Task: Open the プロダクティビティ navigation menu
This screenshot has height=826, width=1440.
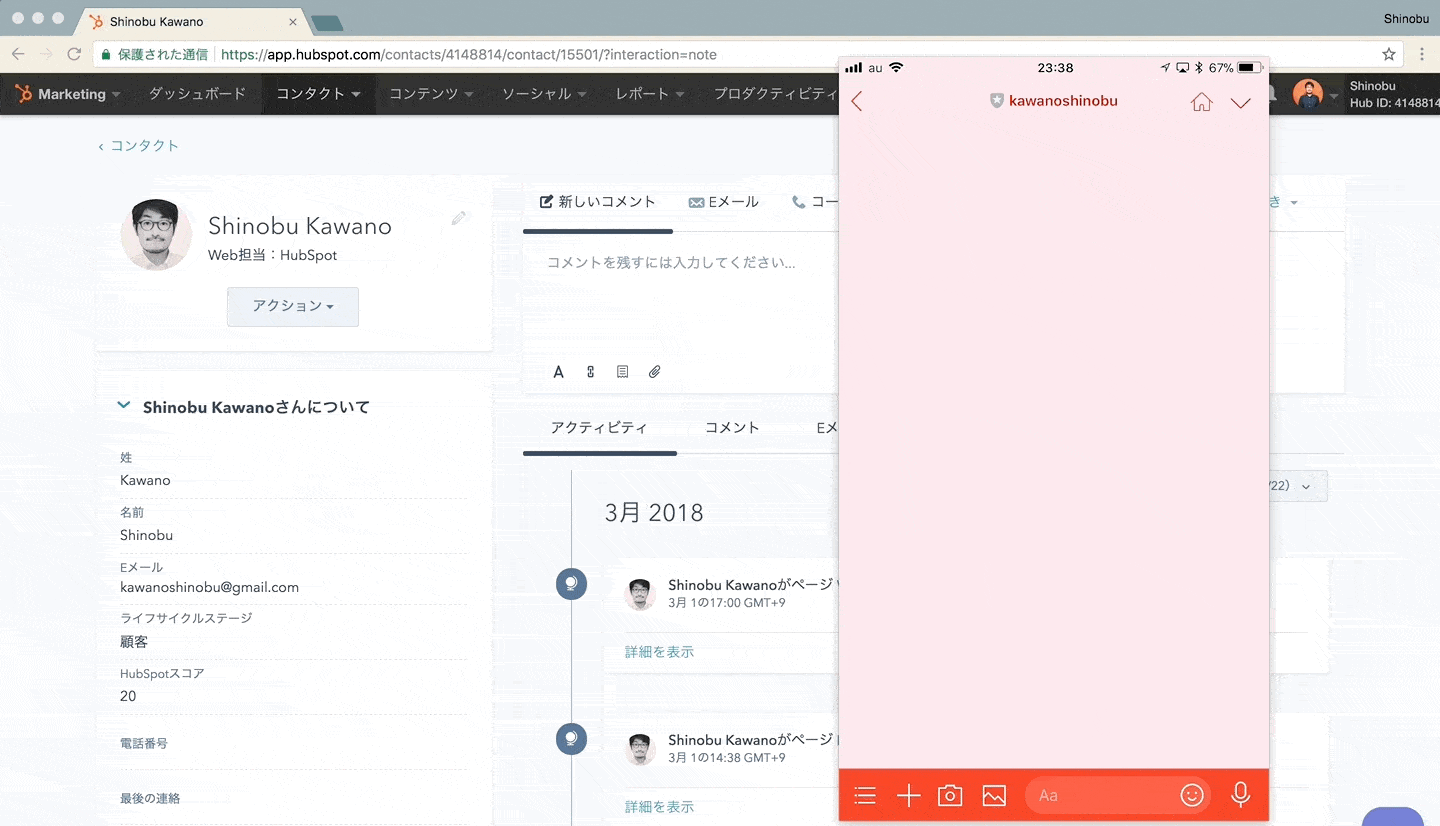Action: [776, 94]
